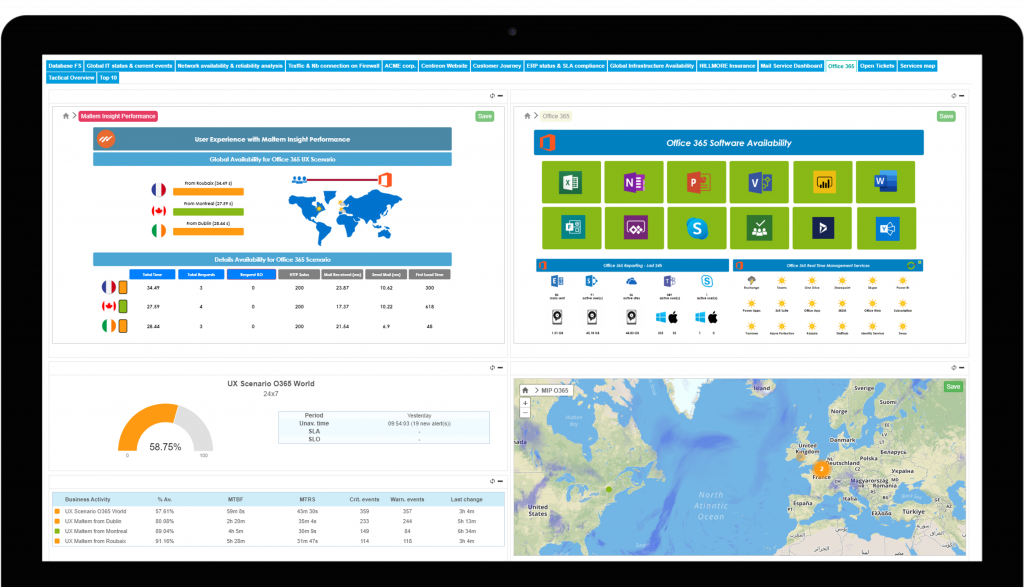Collapse the Maltem Insight Performance widget

[500, 96]
